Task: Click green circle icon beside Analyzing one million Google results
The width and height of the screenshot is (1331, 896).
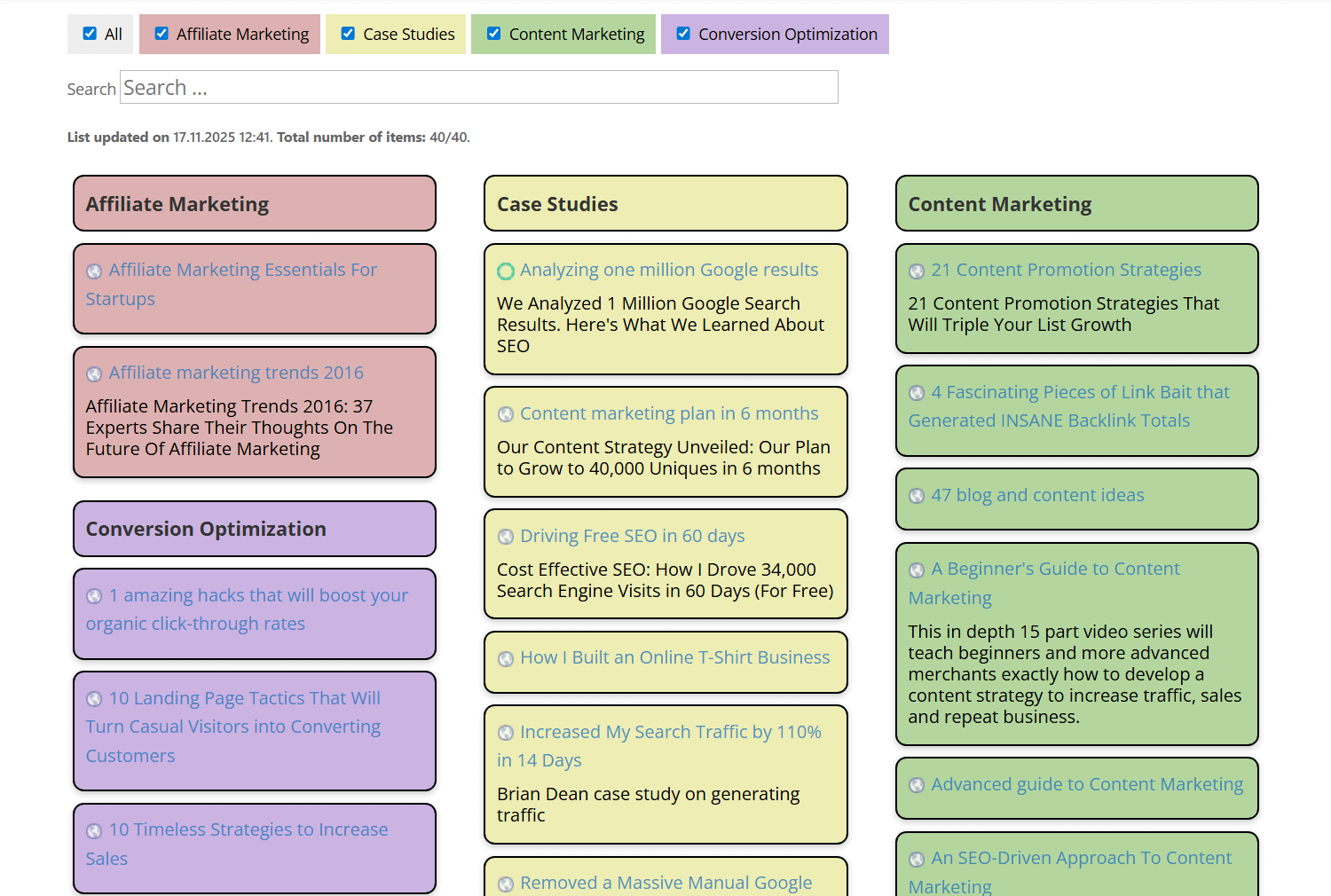Action: tap(506, 271)
